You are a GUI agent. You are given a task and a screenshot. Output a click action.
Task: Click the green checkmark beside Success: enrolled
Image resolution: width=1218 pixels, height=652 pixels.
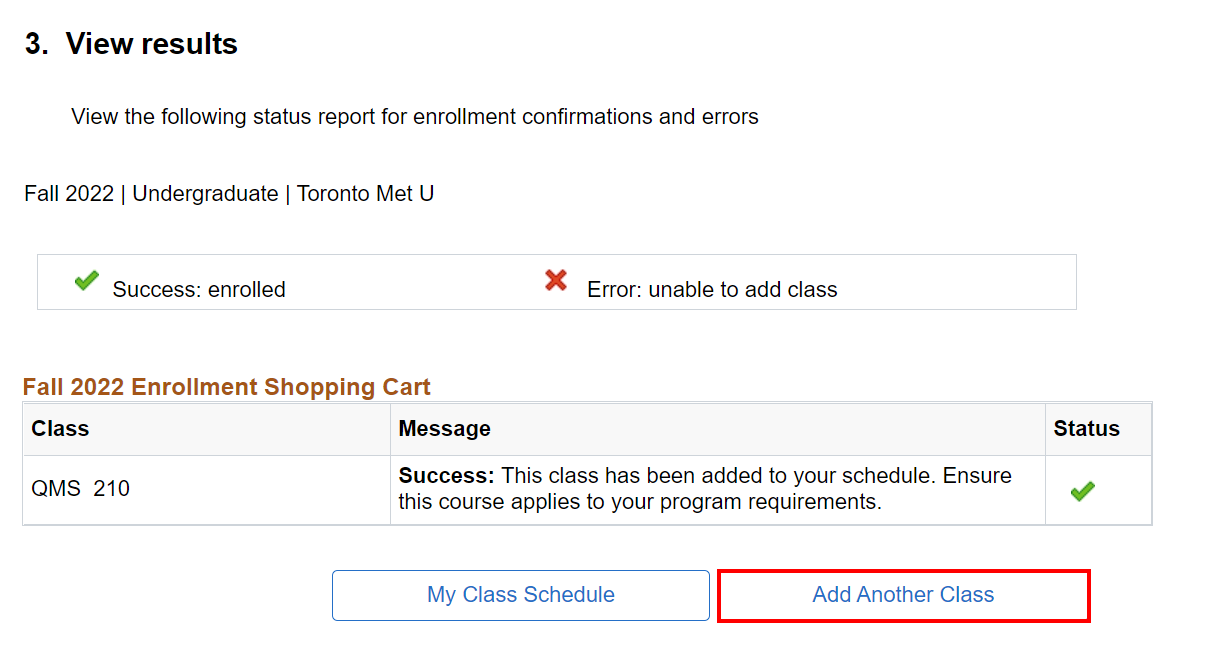click(x=87, y=281)
